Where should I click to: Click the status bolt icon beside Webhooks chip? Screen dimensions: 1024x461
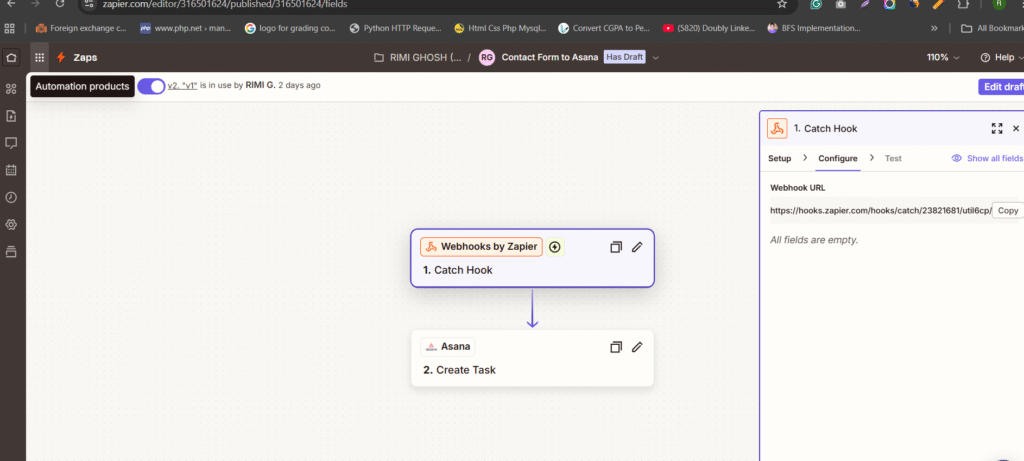555,247
